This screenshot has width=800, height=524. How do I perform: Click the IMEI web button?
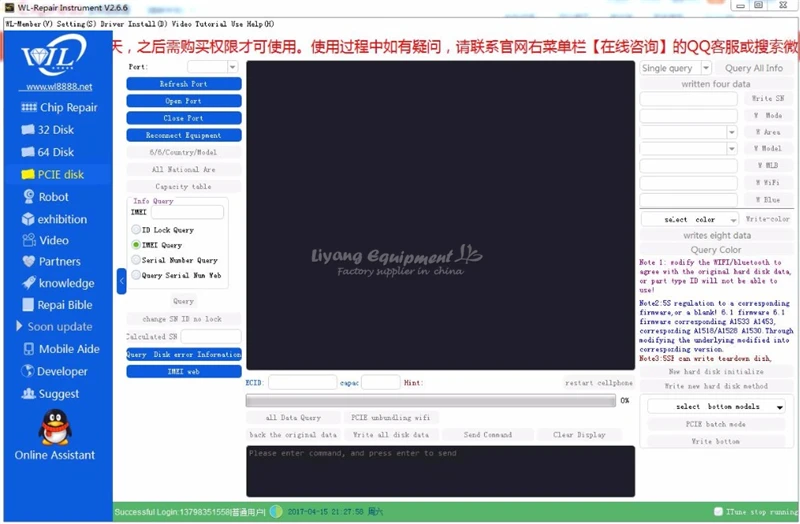point(184,371)
